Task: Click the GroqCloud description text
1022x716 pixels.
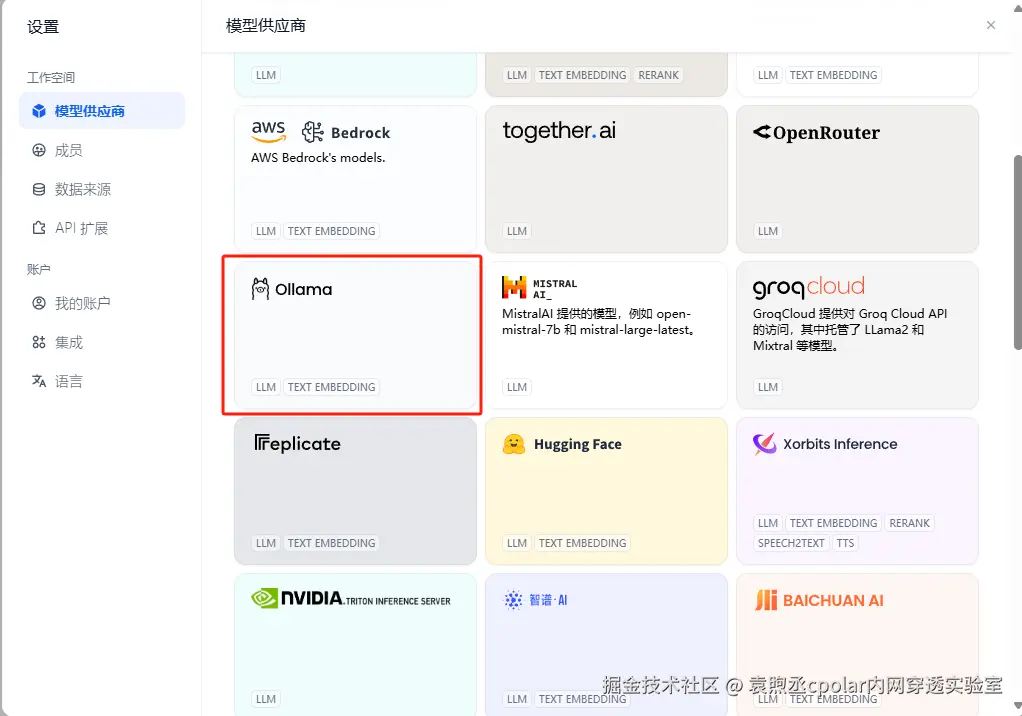Action: click(x=850, y=330)
